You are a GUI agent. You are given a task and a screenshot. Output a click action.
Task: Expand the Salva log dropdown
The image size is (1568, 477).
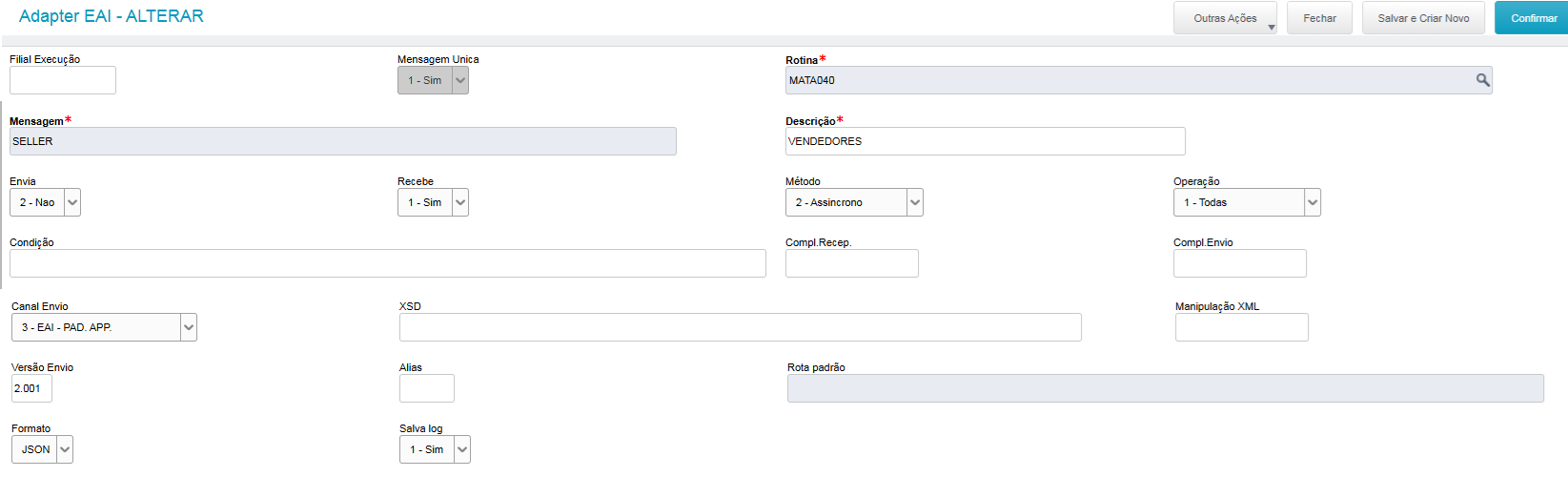[462, 449]
